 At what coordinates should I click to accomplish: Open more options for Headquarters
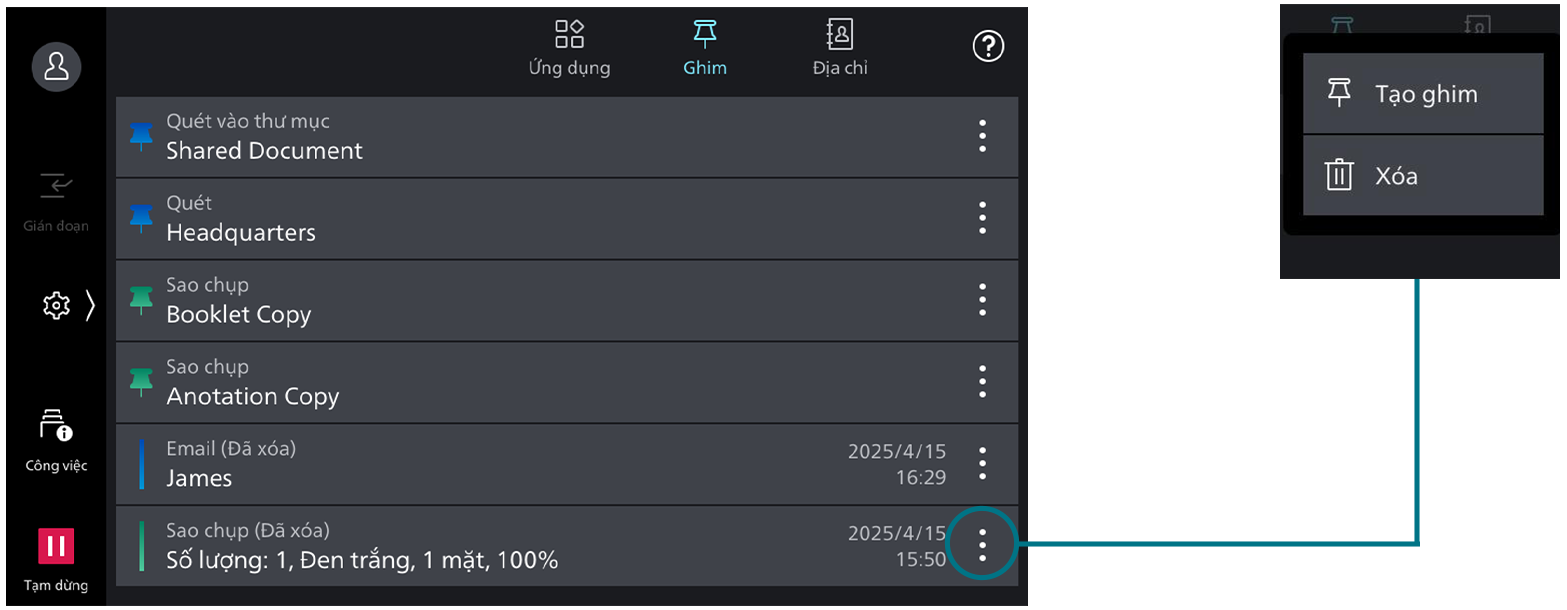coord(982,218)
